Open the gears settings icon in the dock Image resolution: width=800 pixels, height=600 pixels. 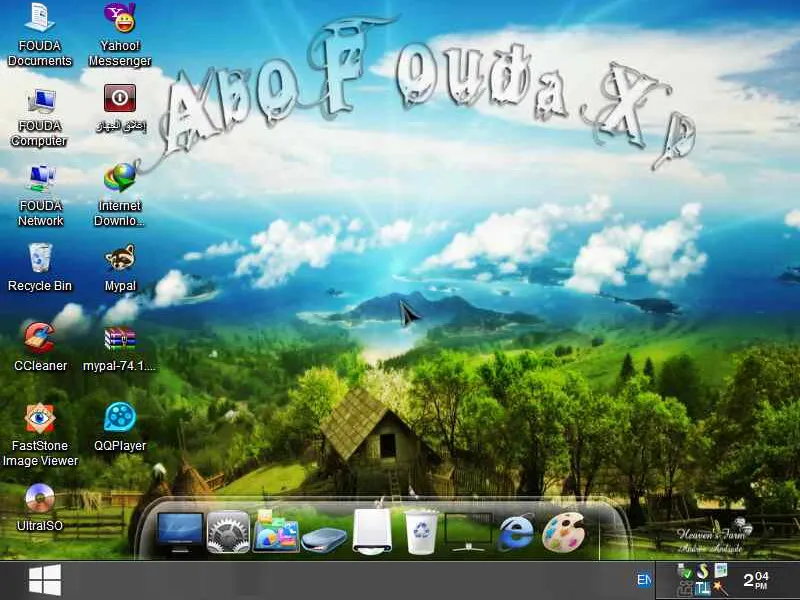click(x=228, y=532)
